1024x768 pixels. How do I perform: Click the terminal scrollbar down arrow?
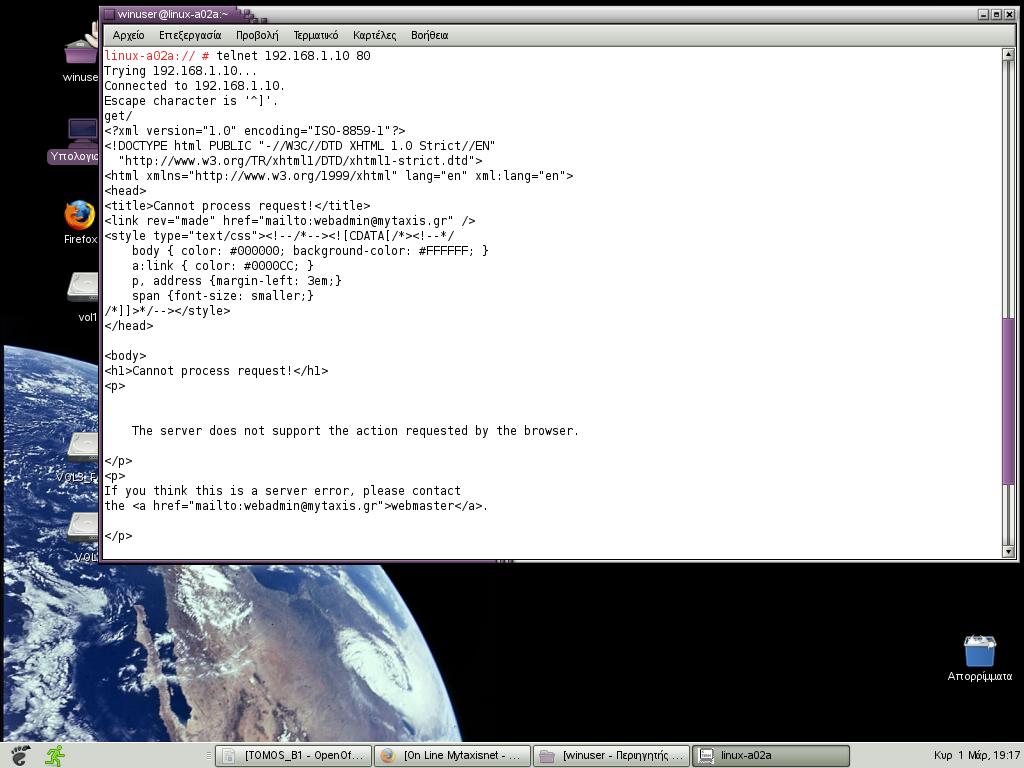click(x=1008, y=552)
